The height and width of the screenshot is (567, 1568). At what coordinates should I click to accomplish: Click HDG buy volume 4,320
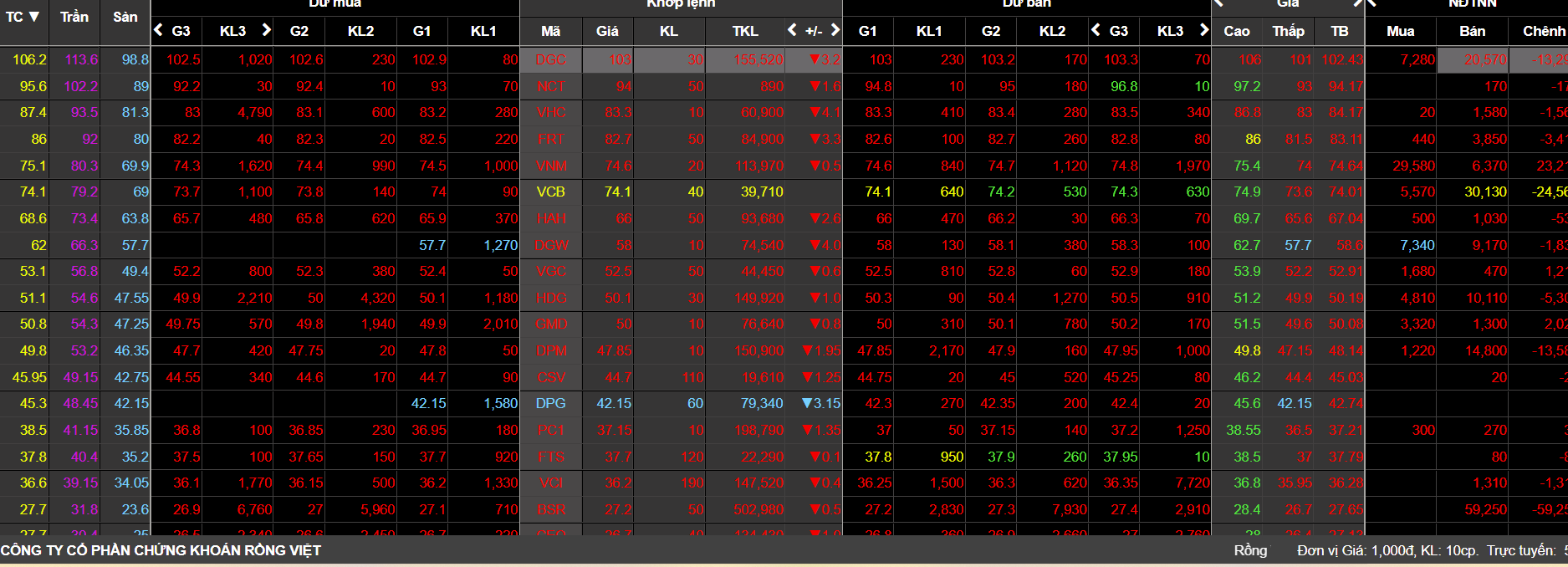pyautogui.click(x=377, y=298)
